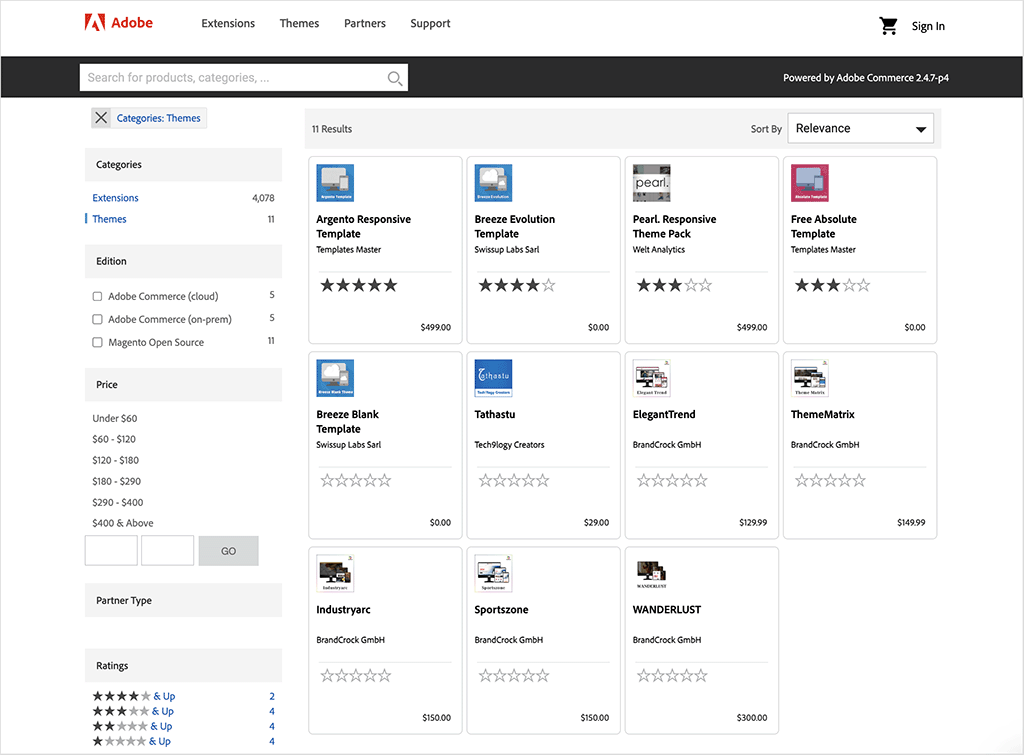Filter price $60 - $120
1024x755 pixels.
click(114, 439)
